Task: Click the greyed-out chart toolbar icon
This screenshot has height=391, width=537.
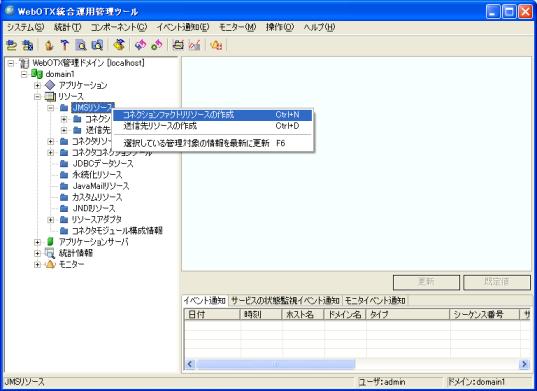Action: click(194, 45)
